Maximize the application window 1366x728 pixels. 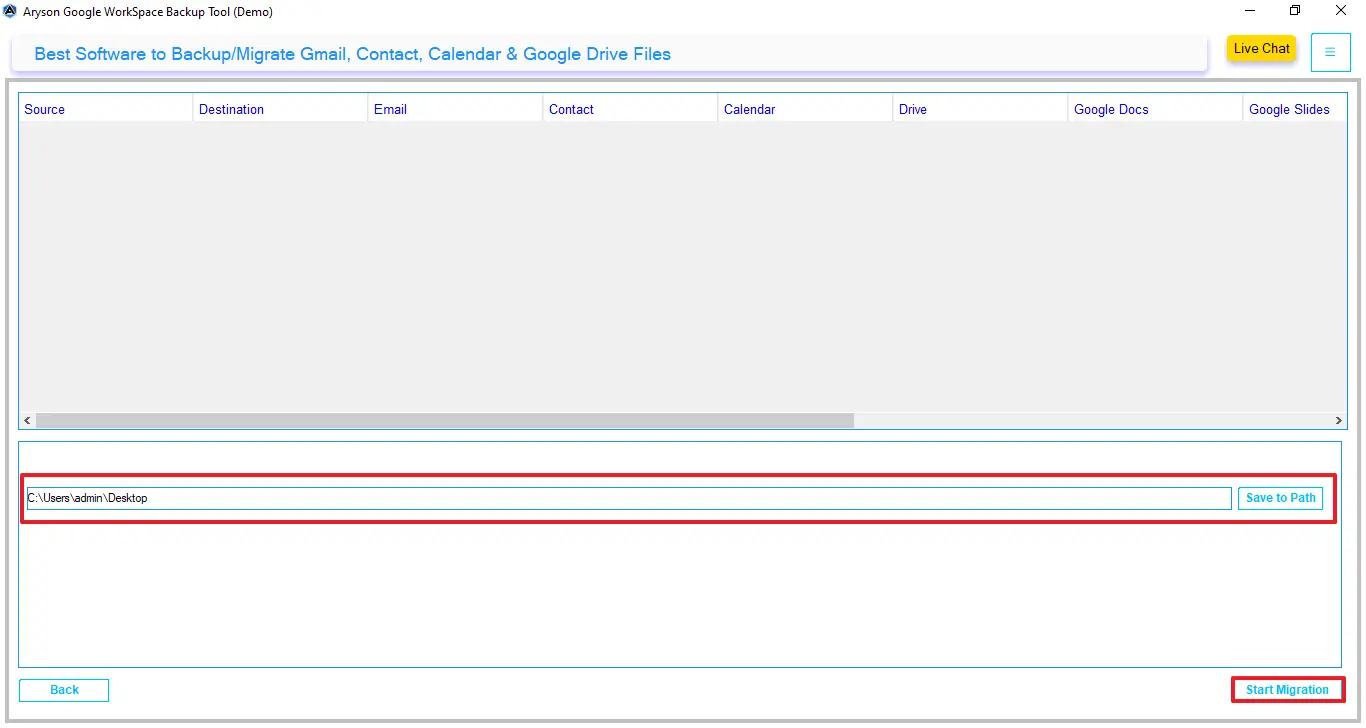1294,11
